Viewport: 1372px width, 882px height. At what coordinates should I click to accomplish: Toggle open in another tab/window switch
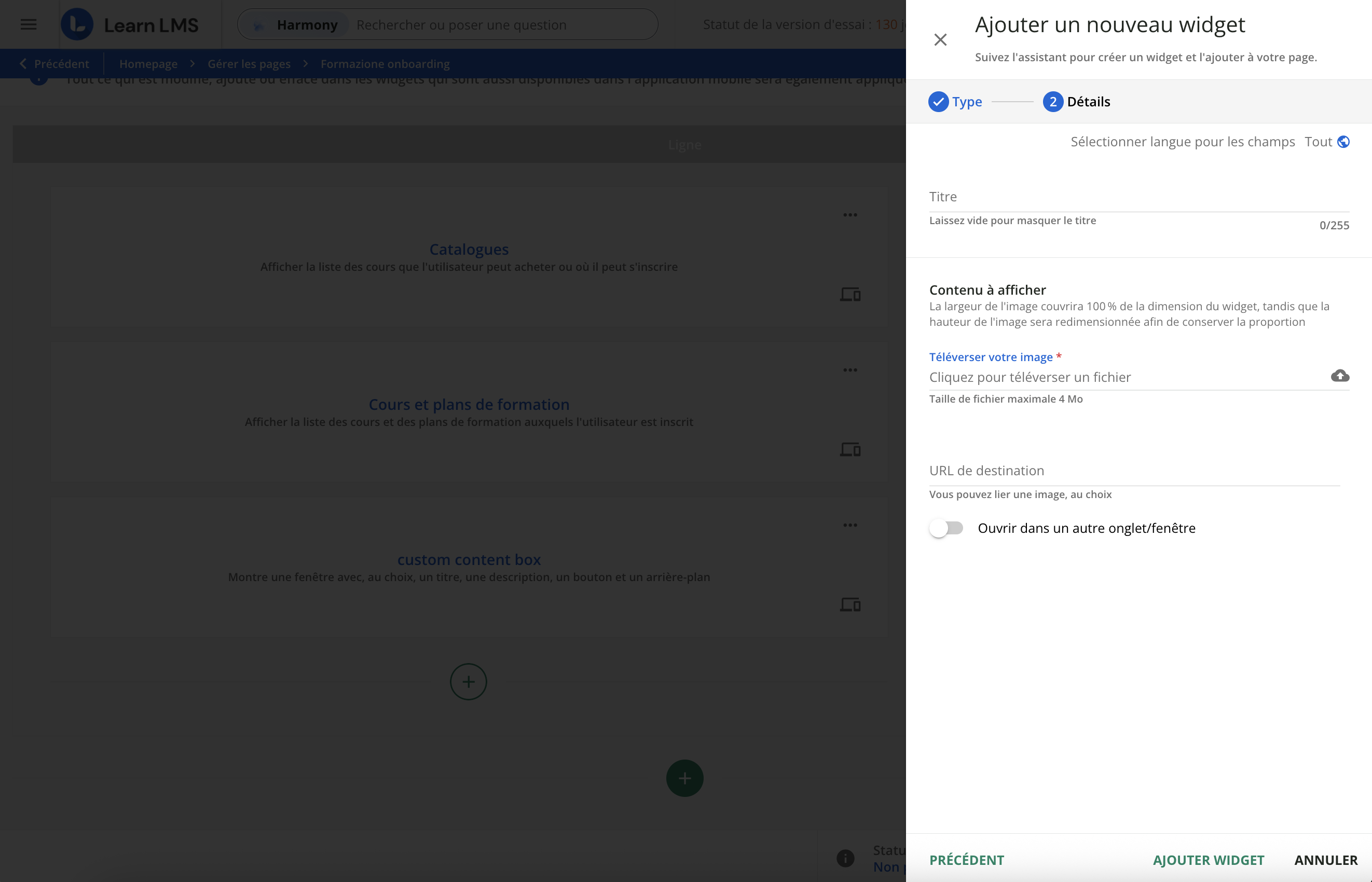point(946,528)
